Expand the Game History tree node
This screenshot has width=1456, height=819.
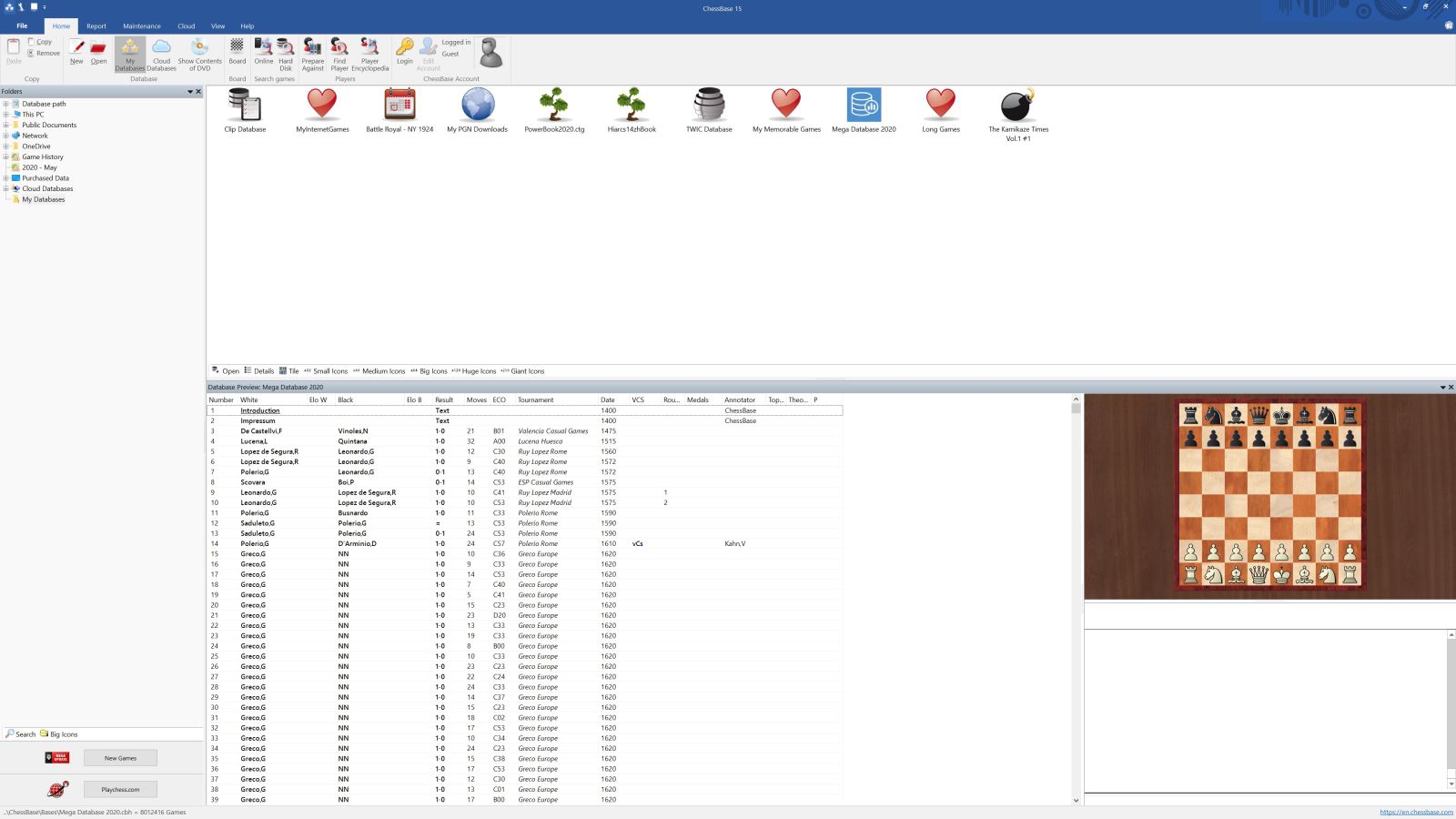tap(5, 157)
